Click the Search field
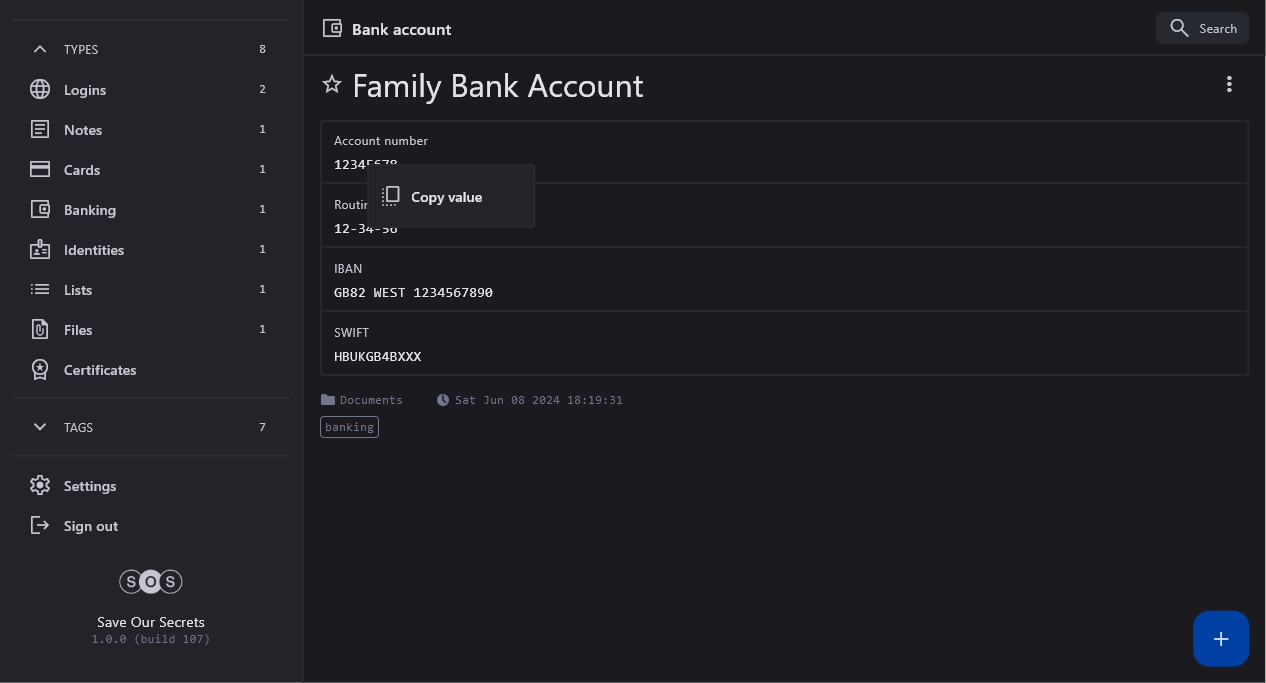 tap(1202, 28)
